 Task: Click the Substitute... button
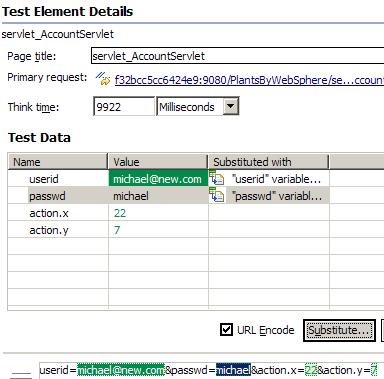click(x=339, y=330)
